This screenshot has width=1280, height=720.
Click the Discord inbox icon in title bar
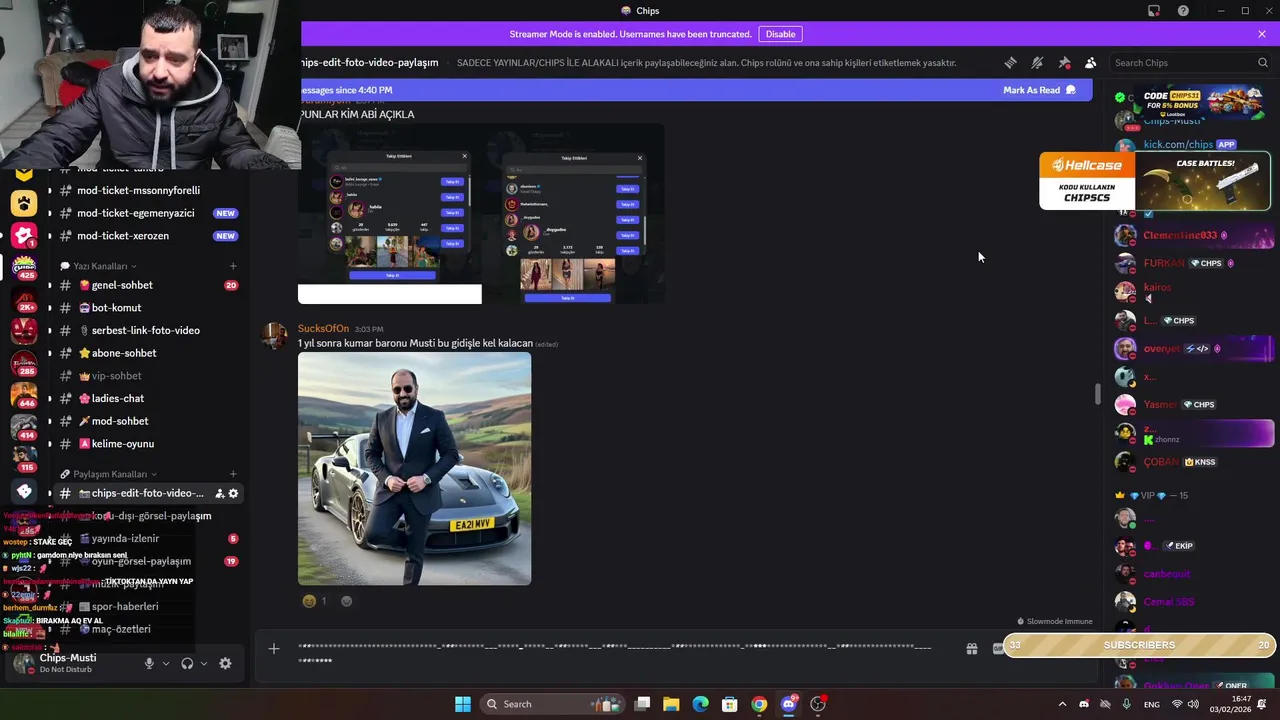click(1154, 11)
